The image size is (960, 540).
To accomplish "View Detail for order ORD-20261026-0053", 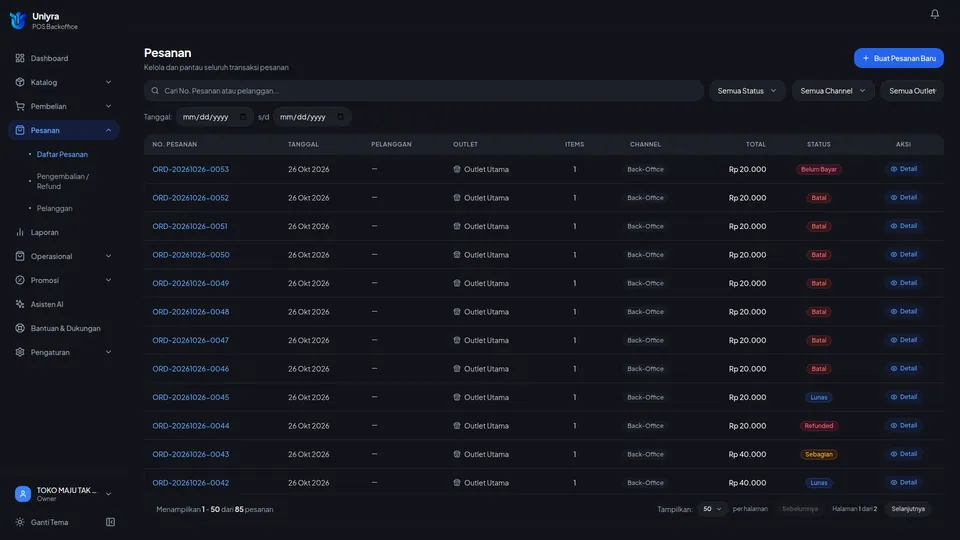I will coord(904,169).
